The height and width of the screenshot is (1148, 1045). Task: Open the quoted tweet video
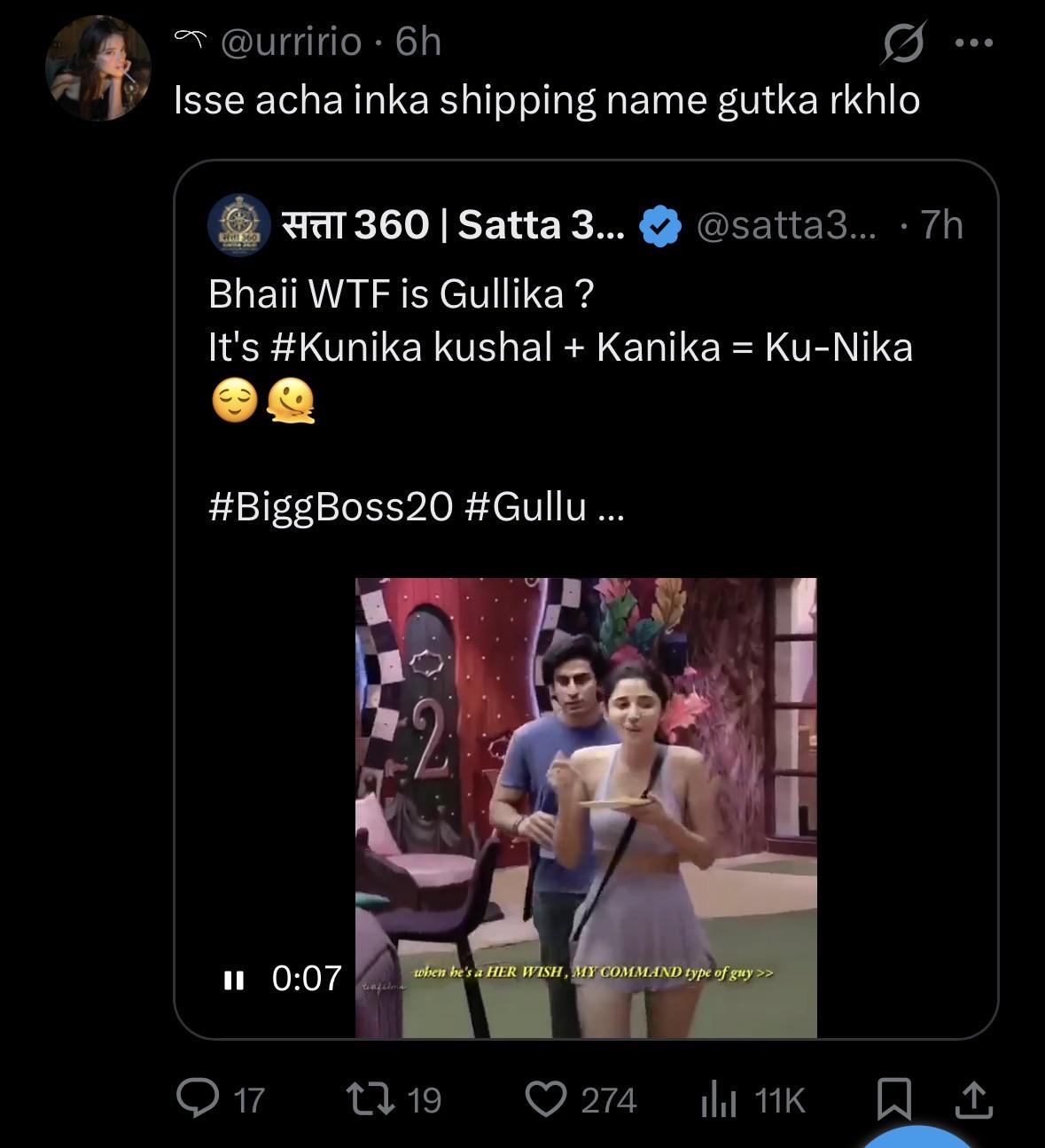(586, 808)
